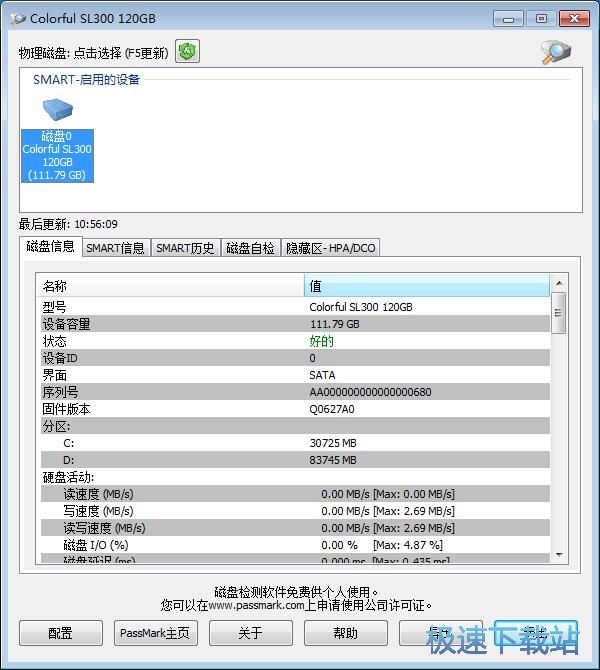Select the D: partition row
Screen dimensions: 600x670
[x=295, y=460]
